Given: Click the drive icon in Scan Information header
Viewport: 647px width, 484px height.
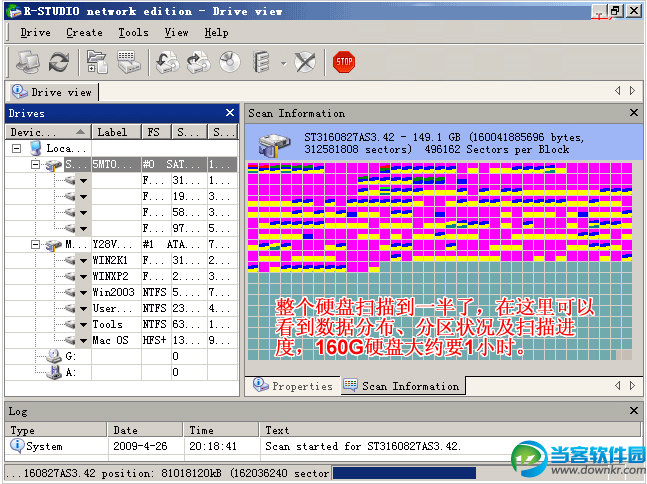Looking at the screenshot, I should pyautogui.click(x=274, y=145).
